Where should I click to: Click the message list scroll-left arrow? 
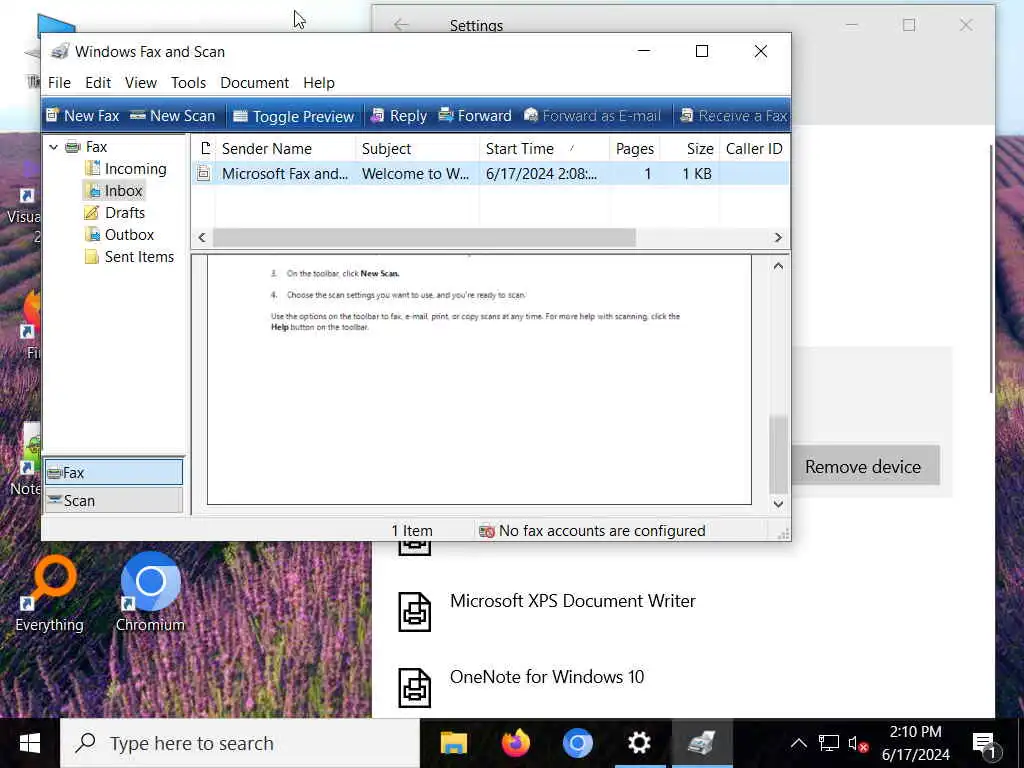coord(202,238)
